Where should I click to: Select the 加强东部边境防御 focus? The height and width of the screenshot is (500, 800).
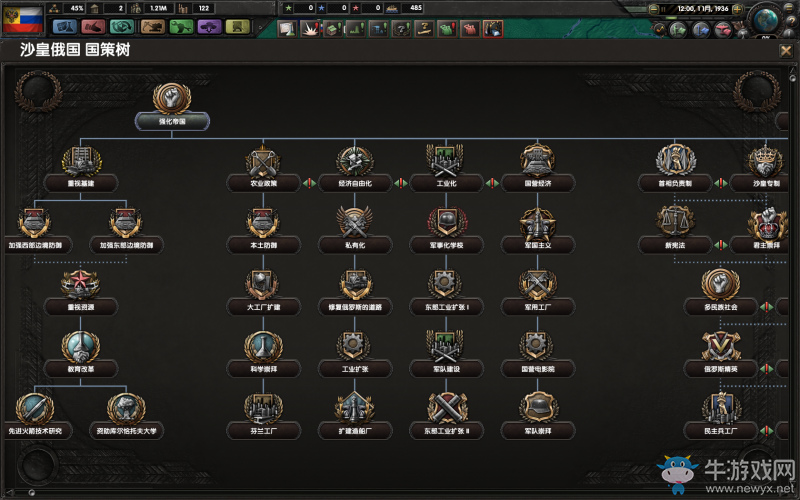pos(126,245)
